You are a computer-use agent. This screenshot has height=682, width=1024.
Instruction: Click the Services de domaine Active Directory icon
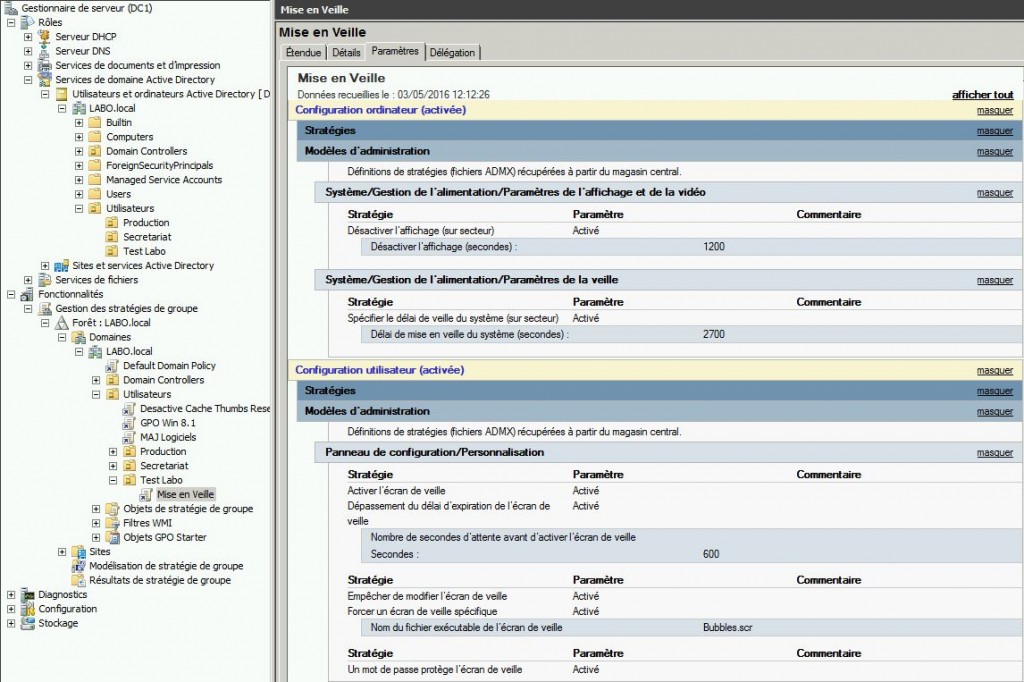point(44,80)
